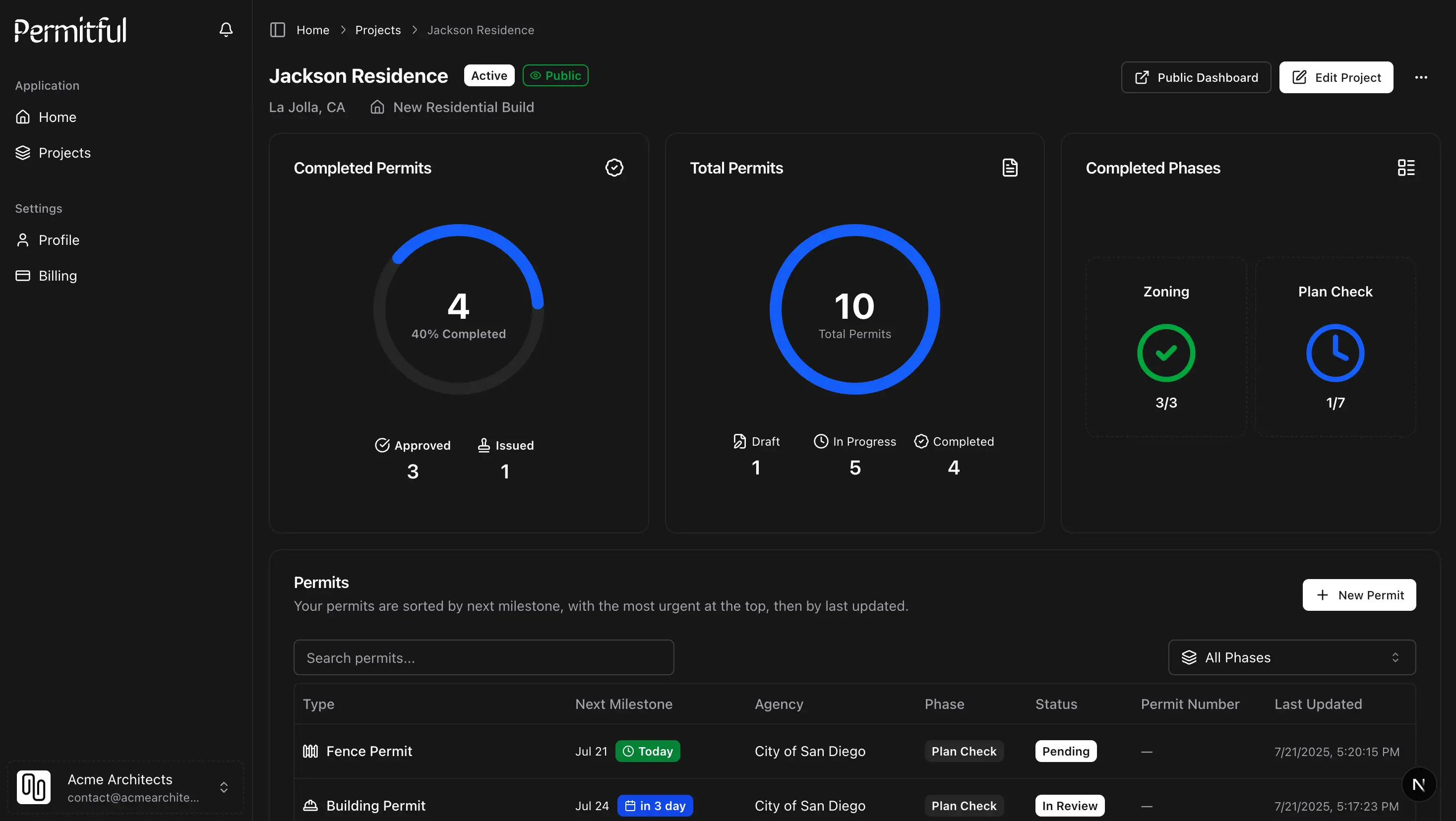This screenshot has width=1456, height=821.
Task: Sort by the Last Updated column header
Action: (x=1318, y=704)
